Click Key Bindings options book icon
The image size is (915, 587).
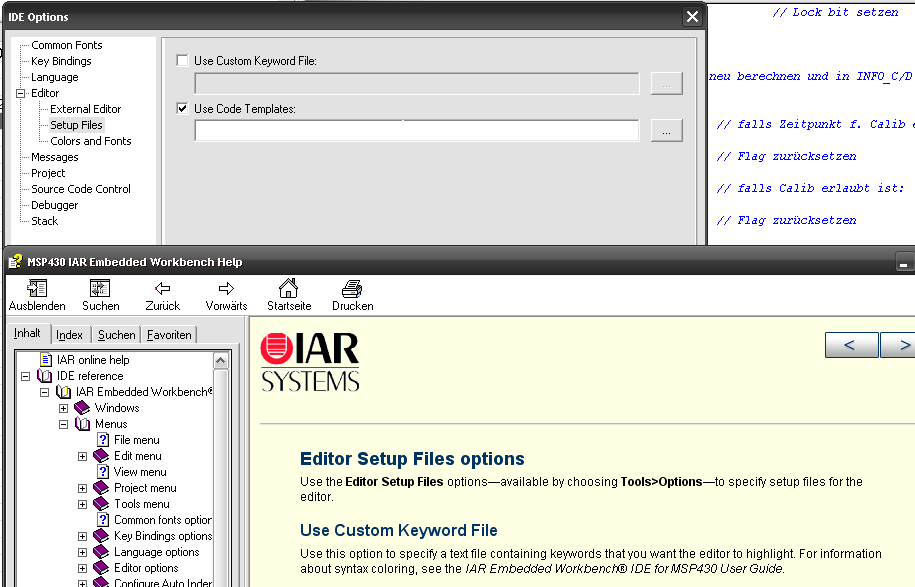point(101,536)
